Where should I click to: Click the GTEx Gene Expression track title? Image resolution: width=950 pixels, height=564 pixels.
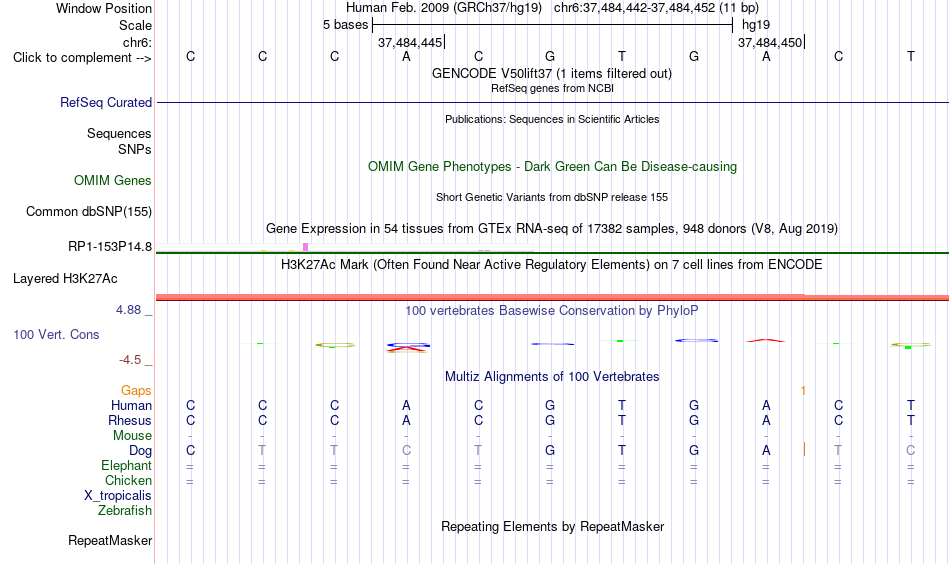(x=552, y=228)
